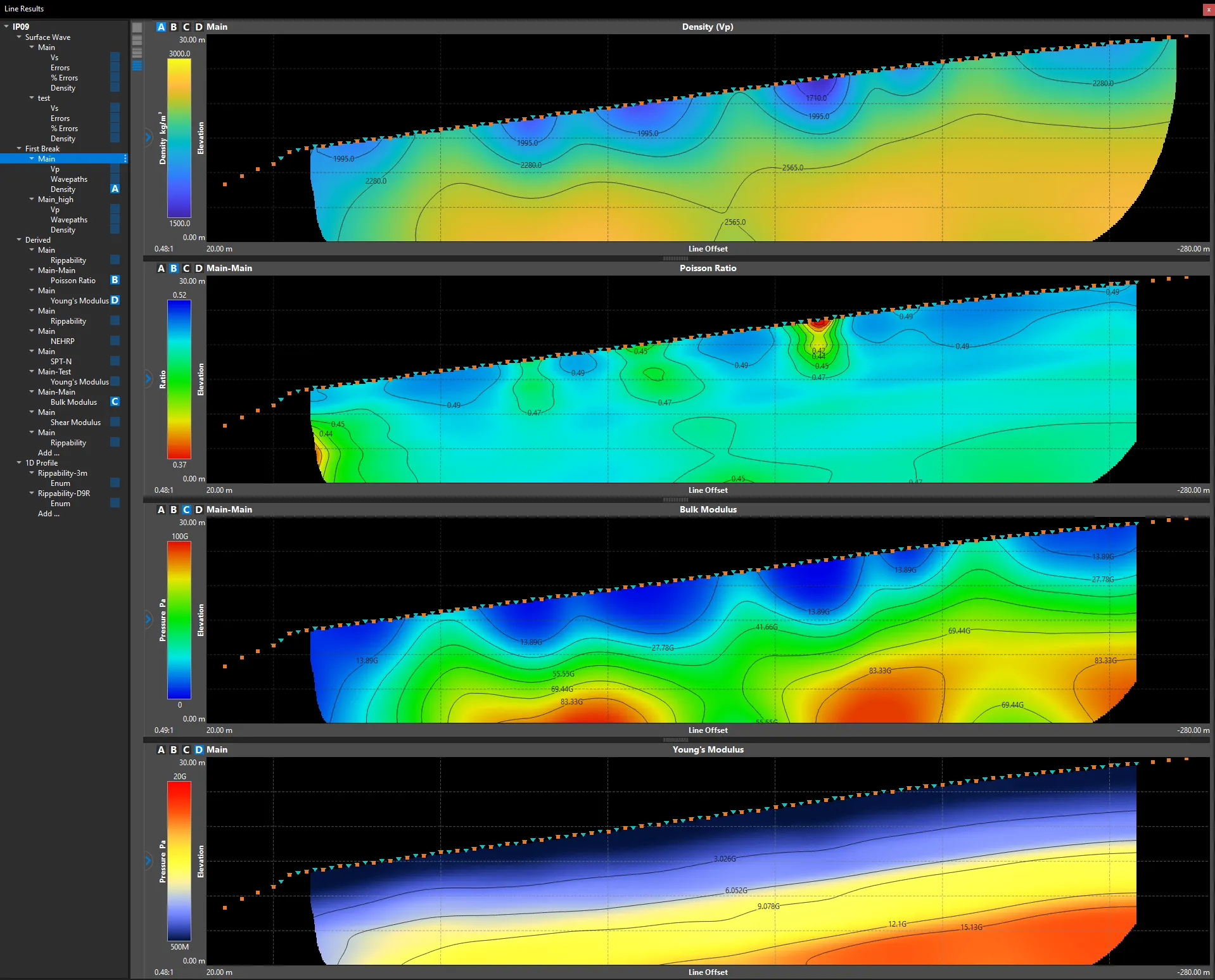Image resolution: width=1215 pixels, height=980 pixels.
Task: Open the Density plot side-panel arrow
Action: [148, 137]
